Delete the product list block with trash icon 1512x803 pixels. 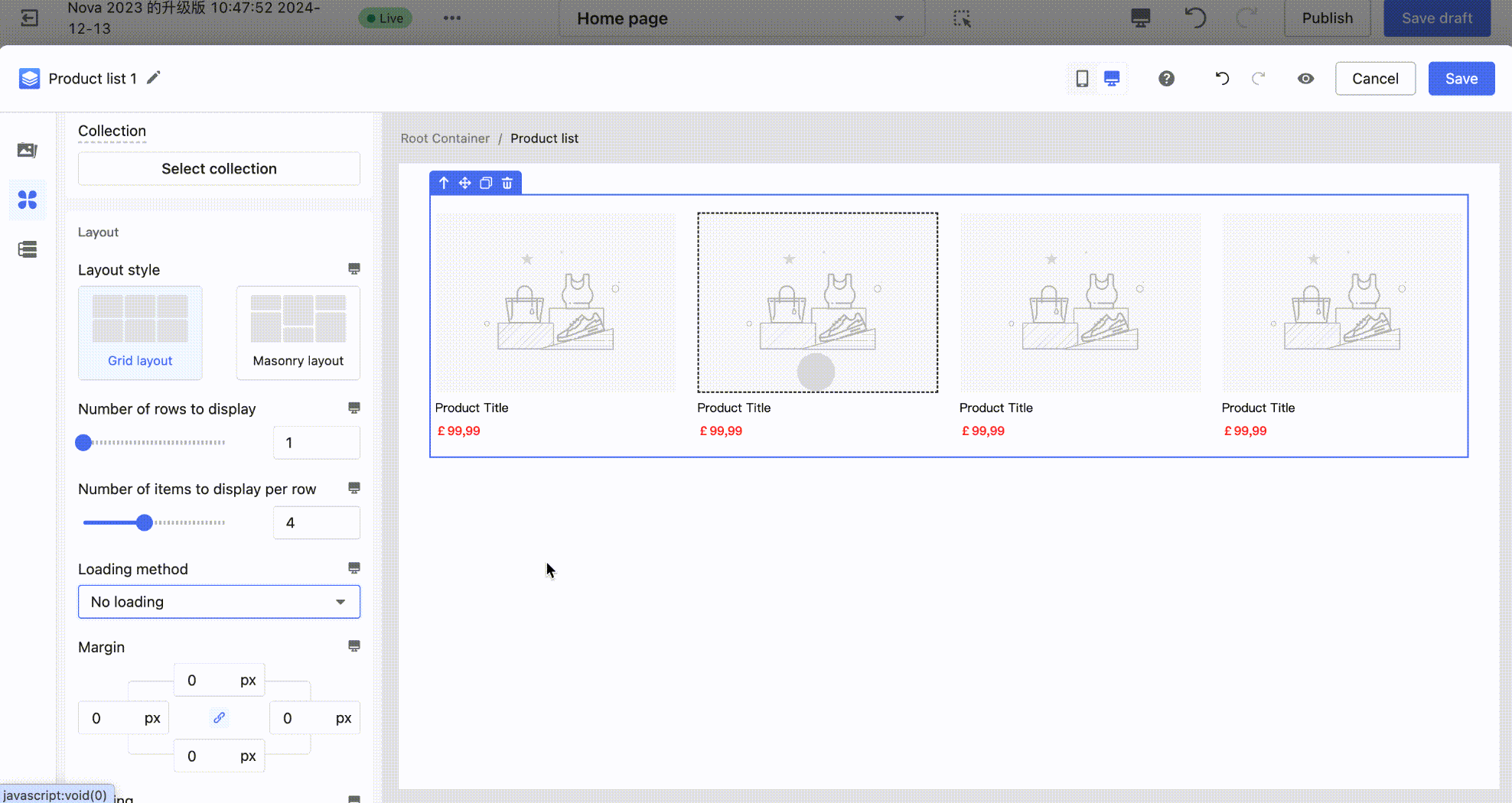(x=507, y=183)
